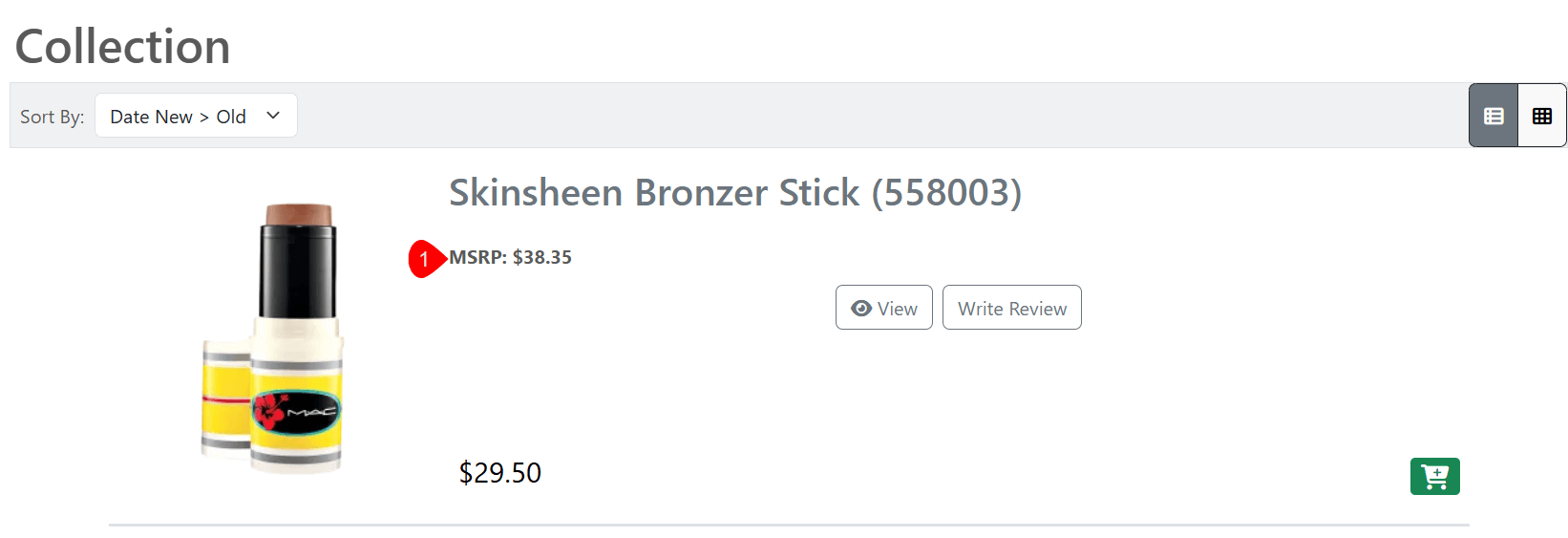Image resolution: width=1568 pixels, height=538 pixels.
Task: Click the eye icon on View button
Action: point(861,309)
